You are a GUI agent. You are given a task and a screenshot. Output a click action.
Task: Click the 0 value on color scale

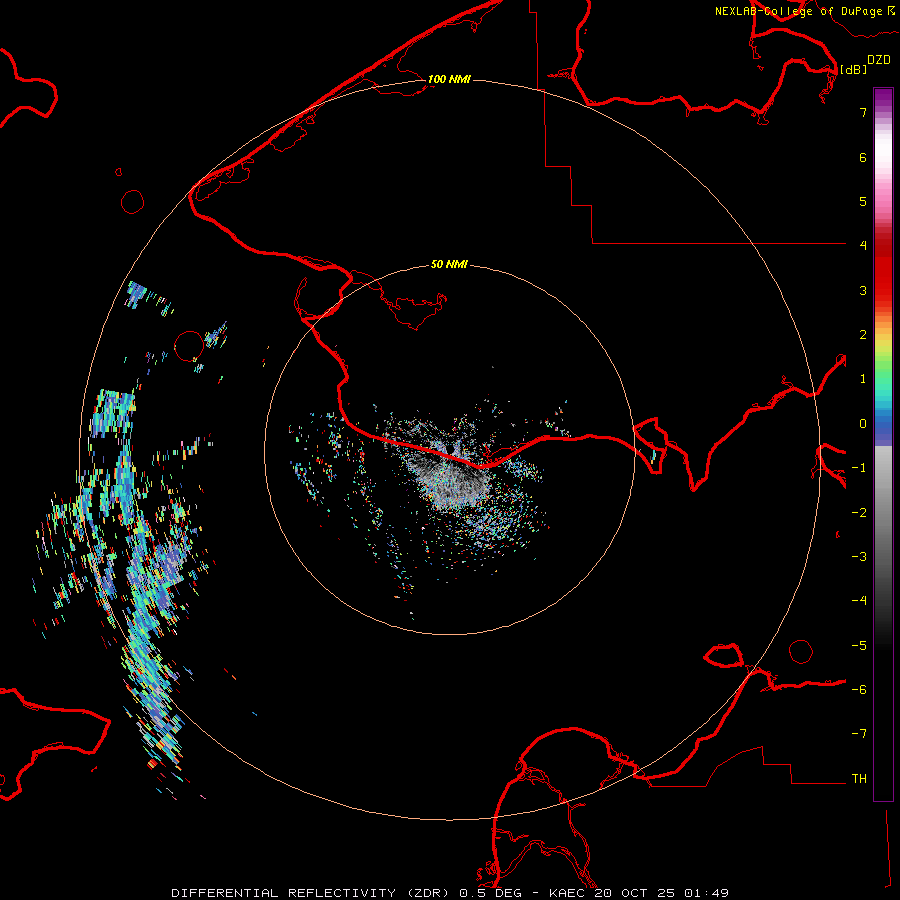[x=863, y=424]
